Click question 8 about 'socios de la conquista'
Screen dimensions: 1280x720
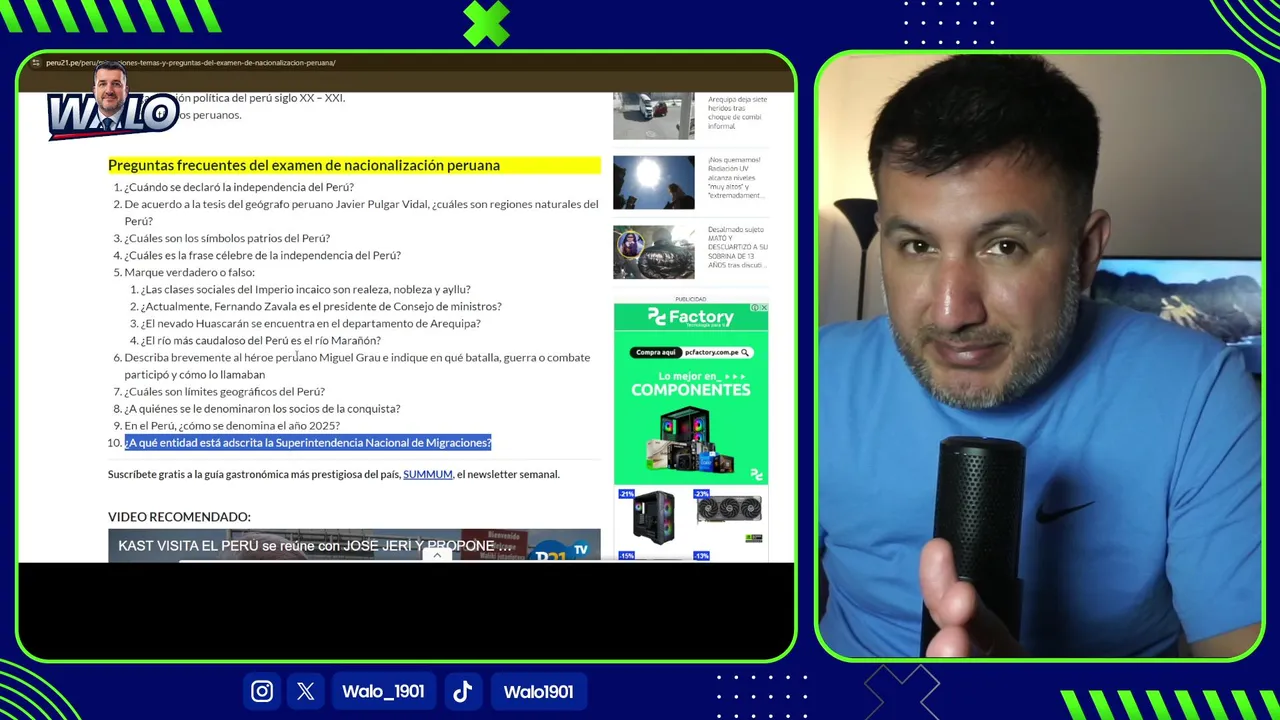(x=262, y=408)
